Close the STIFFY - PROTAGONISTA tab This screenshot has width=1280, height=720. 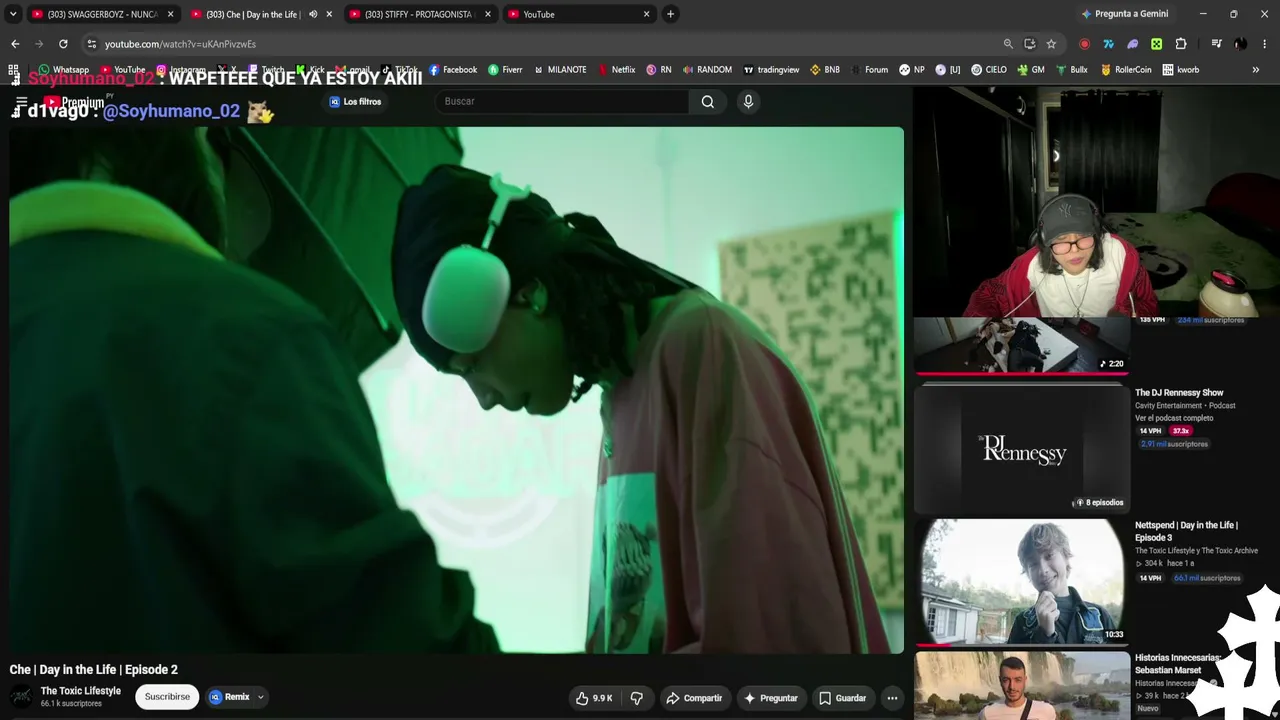pos(488,14)
